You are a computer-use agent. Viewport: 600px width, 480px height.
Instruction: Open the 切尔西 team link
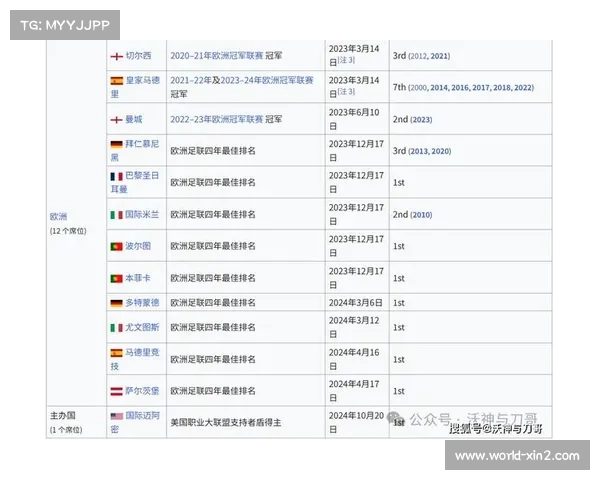139,56
